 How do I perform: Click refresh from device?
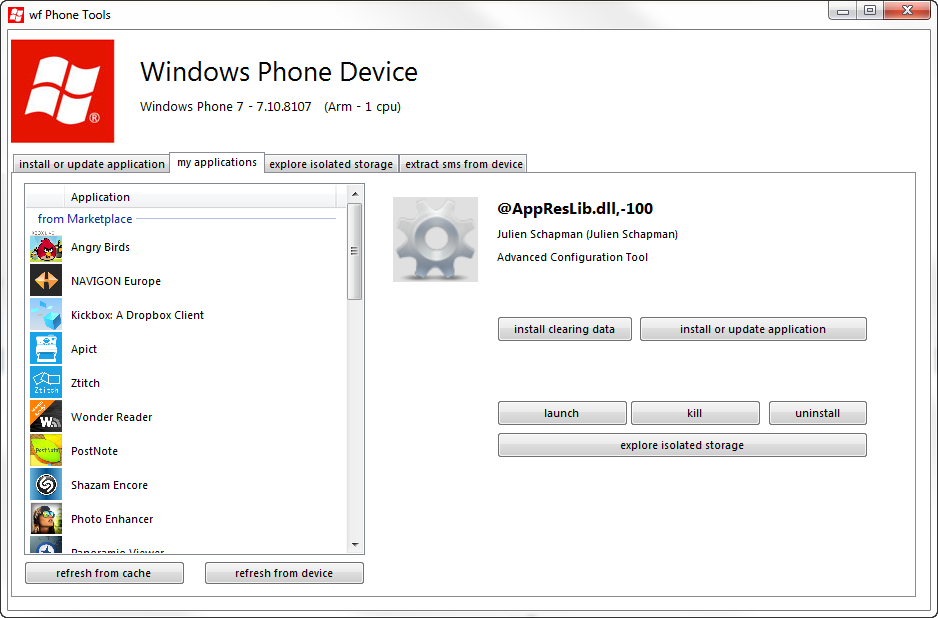(284, 572)
